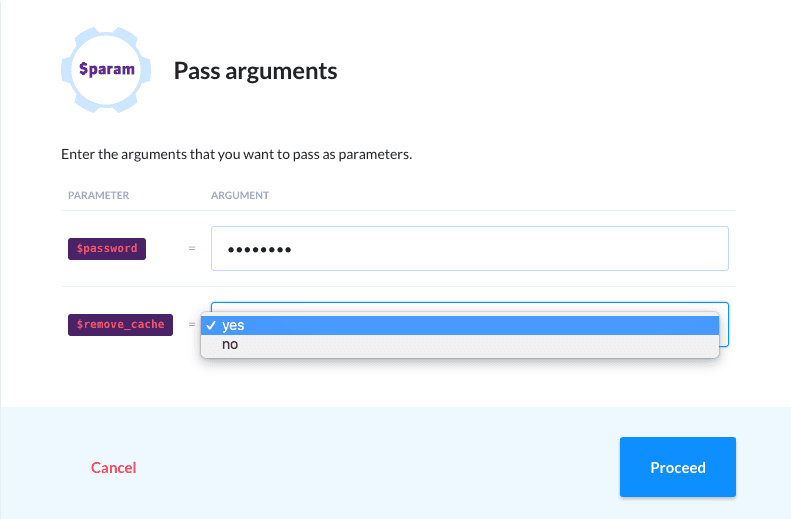This screenshot has height=519, width=791.
Task: Click the "Pass arguments" heading
Action: (x=255, y=71)
